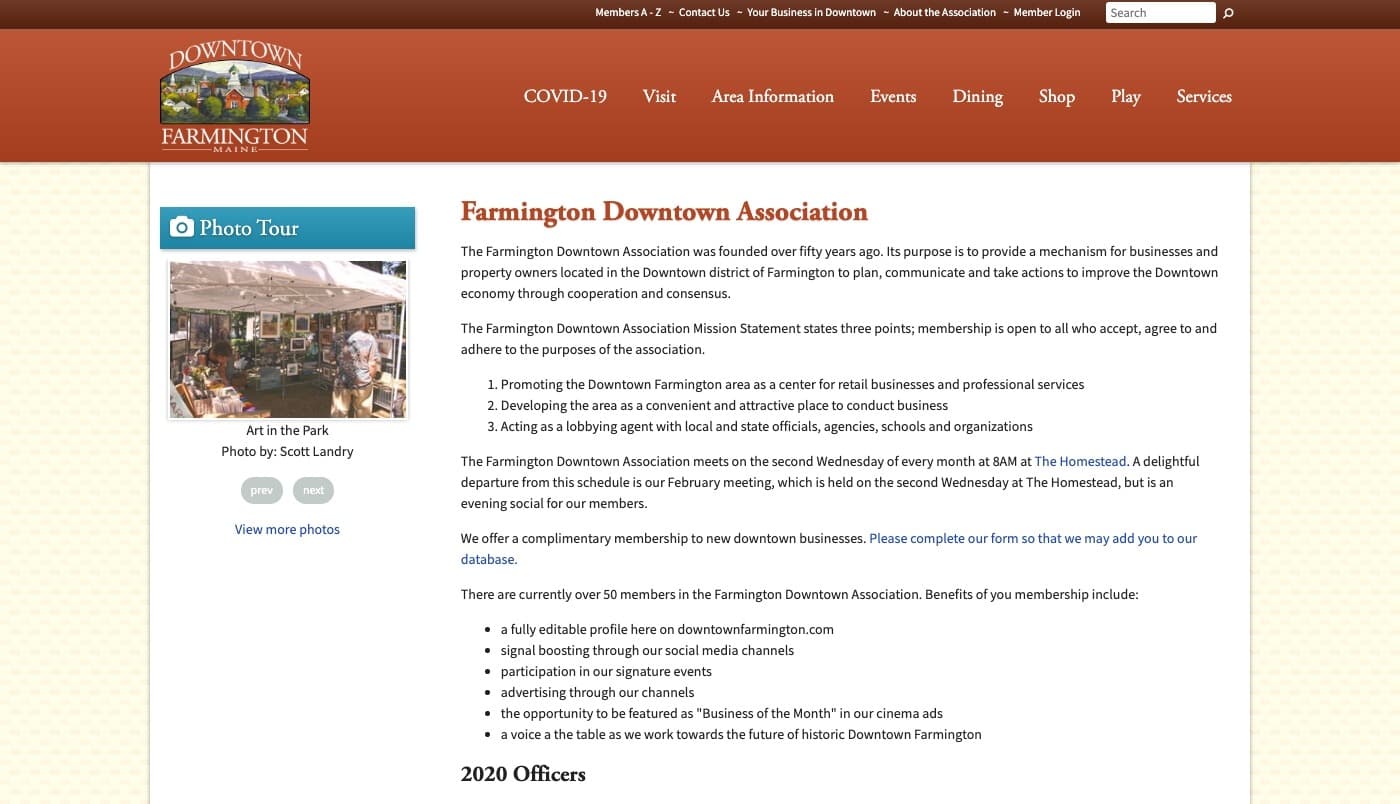Open the COVID-19 menu item
Screen dimensions: 1400x804
pyautogui.click(x=565, y=96)
